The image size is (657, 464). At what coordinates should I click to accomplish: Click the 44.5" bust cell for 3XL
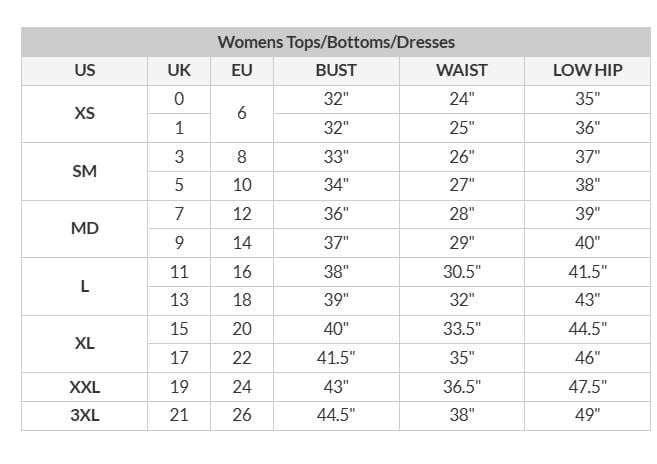[x=336, y=415]
